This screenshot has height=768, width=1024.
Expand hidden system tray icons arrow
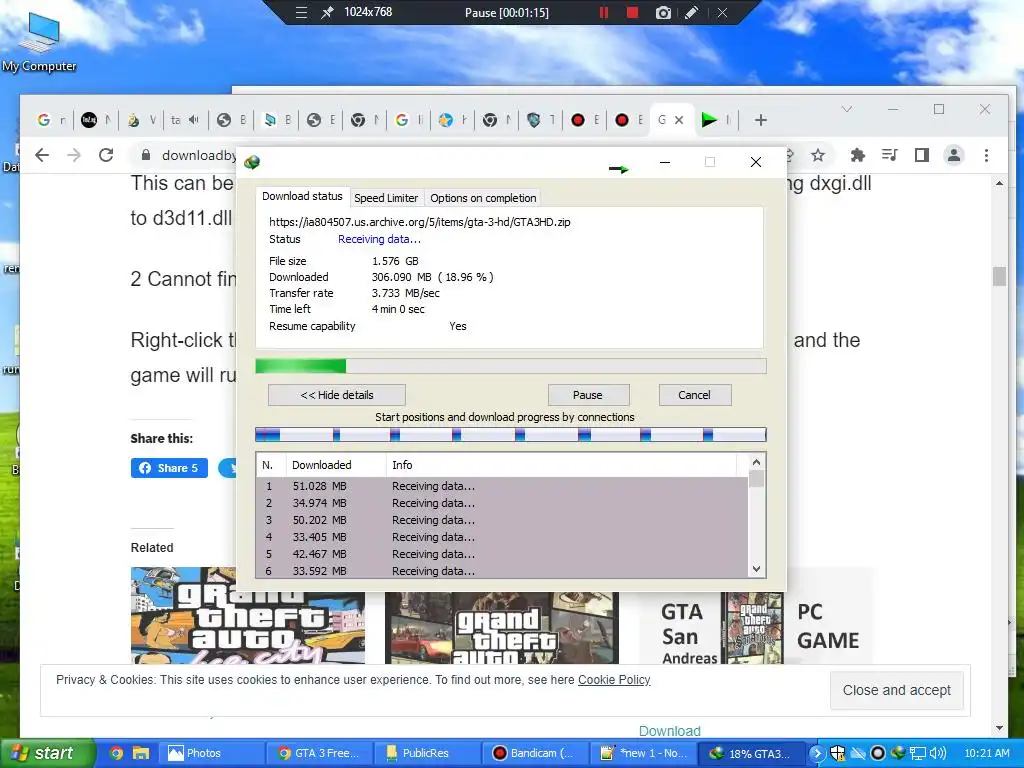817,753
